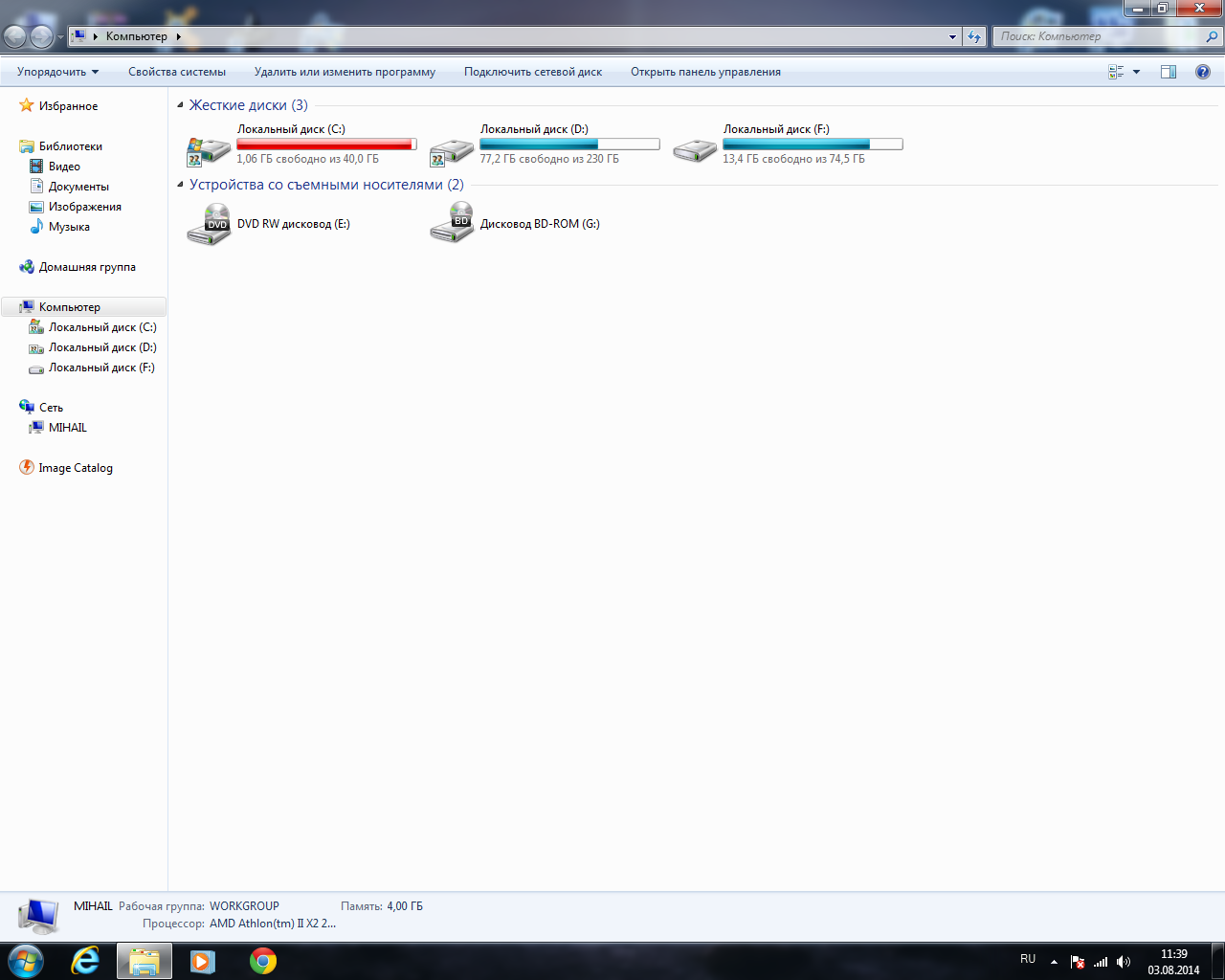Click the Favorites star icon in sidebar

[27, 105]
